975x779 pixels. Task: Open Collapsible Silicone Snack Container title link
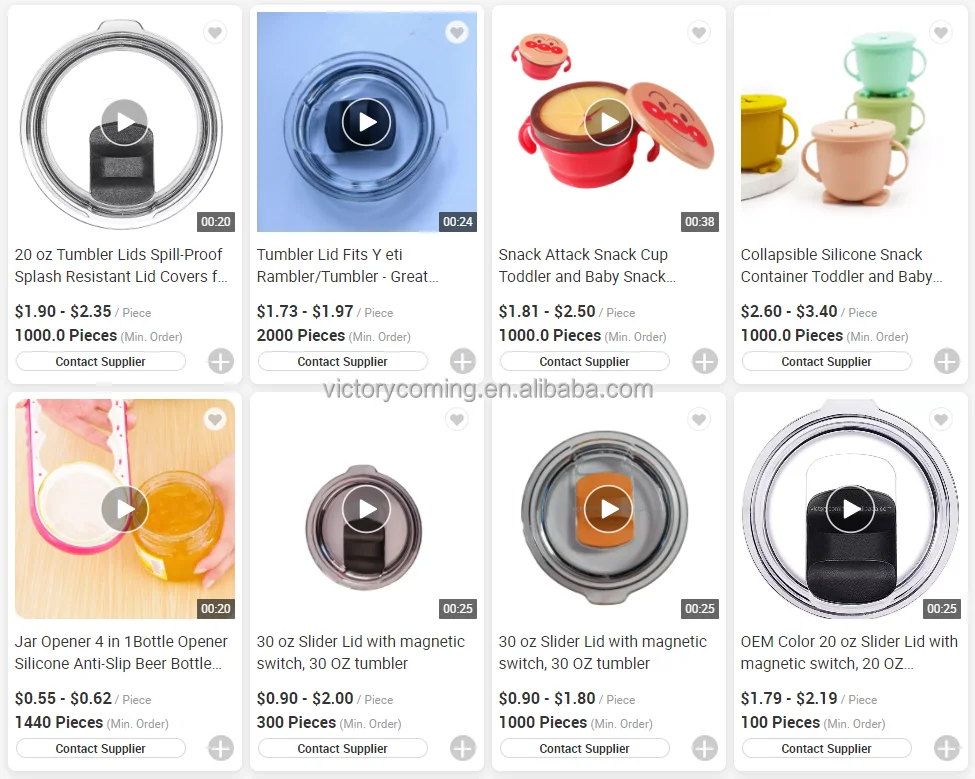(841, 265)
